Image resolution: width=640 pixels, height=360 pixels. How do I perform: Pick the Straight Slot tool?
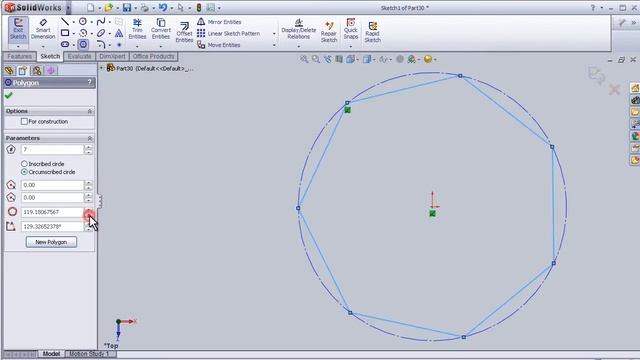(x=65, y=44)
